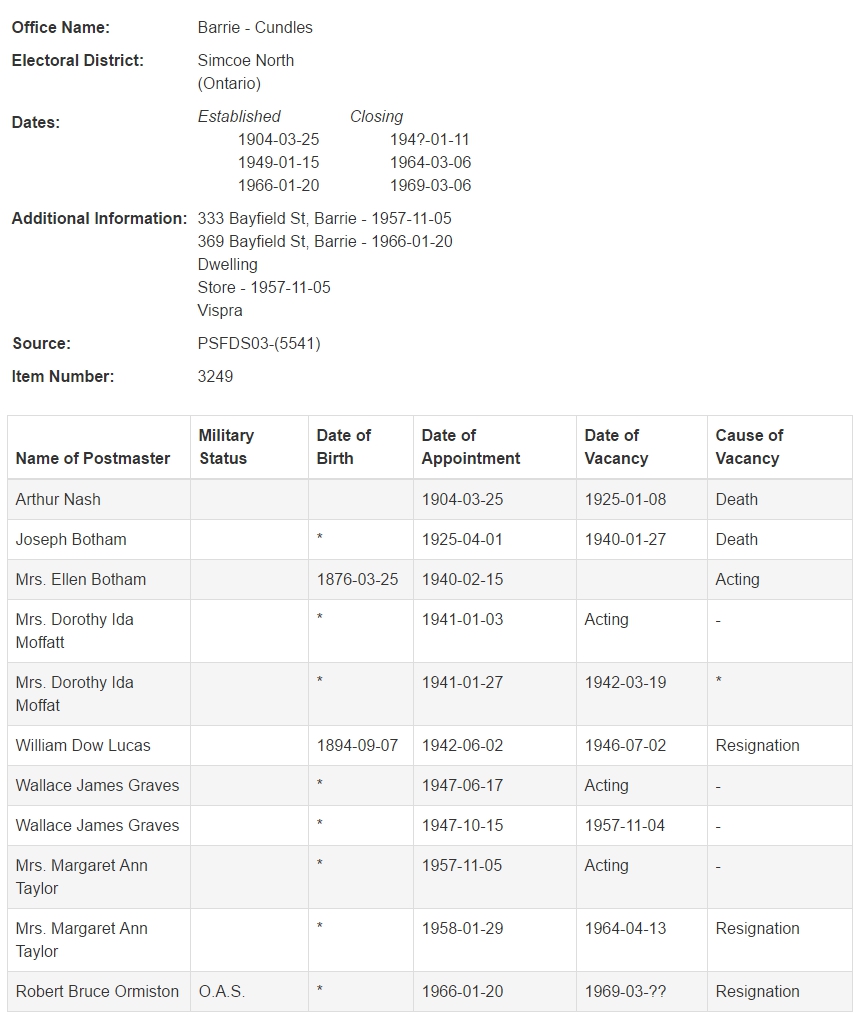Select the item number 3249 text
This screenshot has width=861, height=1025.
pyautogui.click(x=215, y=376)
